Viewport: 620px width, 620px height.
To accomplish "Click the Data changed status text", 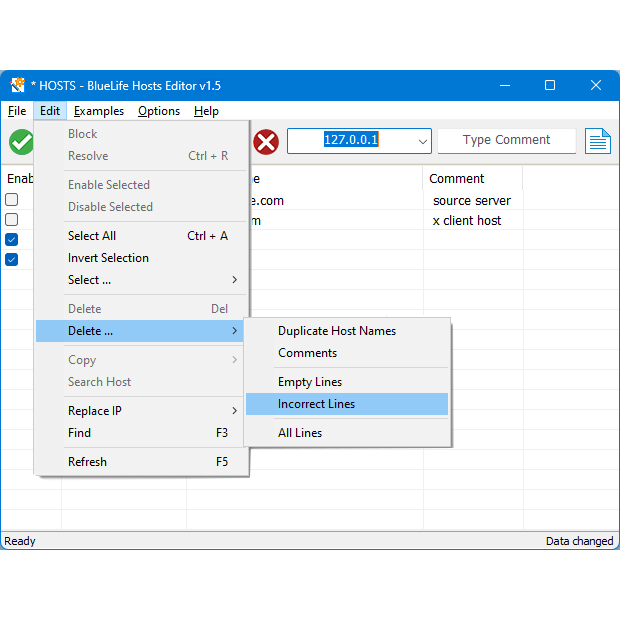I will pyautogui.click(x=579, y=541).
